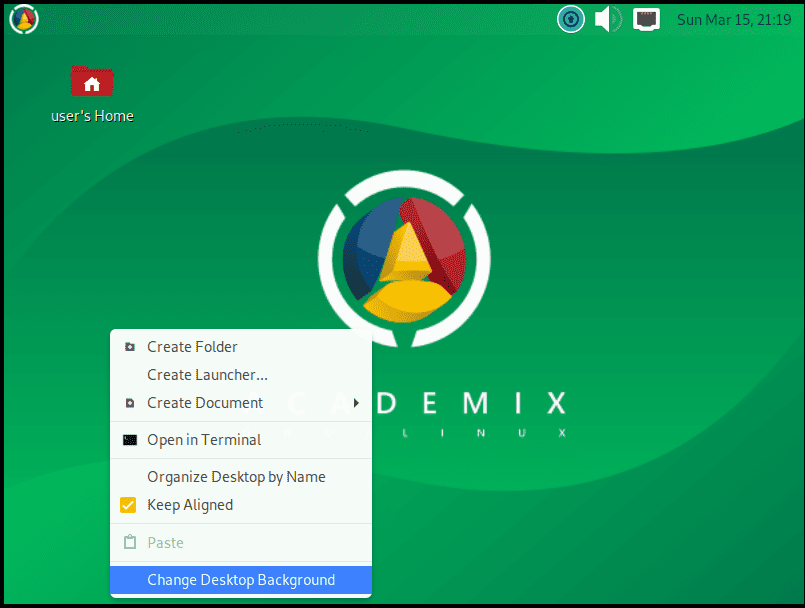This screenshot has width=805, height=608.
Task: Expand the Create Document submenu arrow
Action: pos(356,403)
